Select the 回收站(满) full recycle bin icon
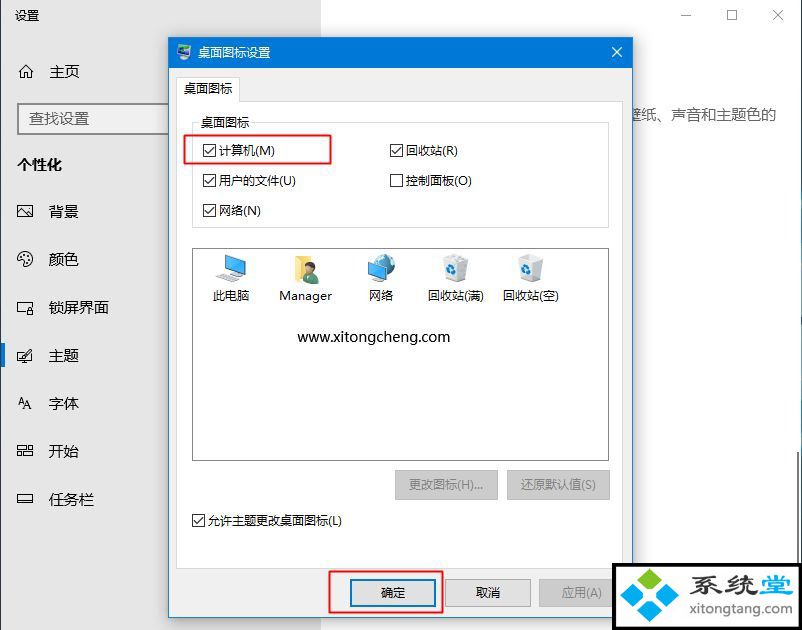The image size is (802, 630). point(456,268)
